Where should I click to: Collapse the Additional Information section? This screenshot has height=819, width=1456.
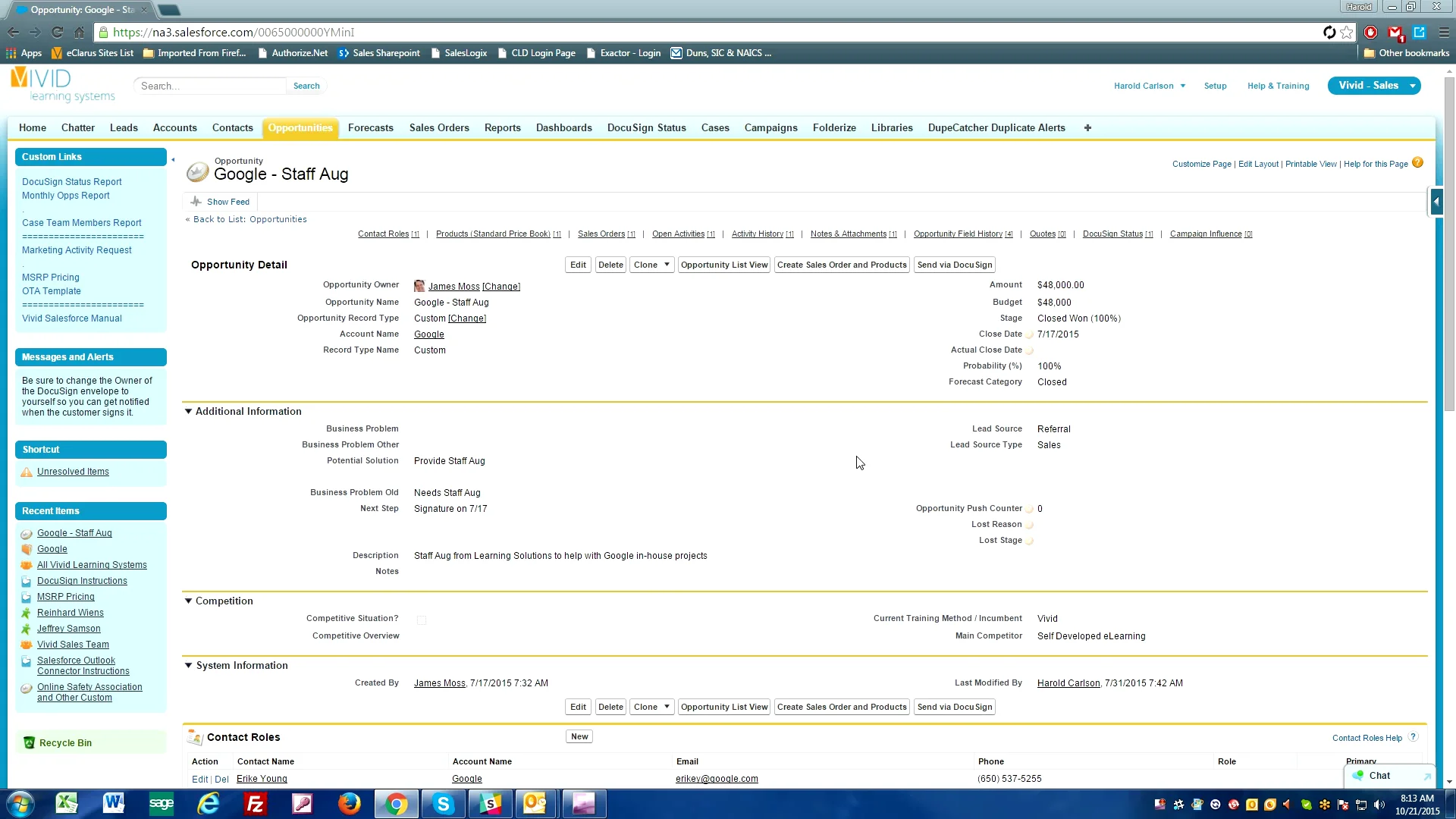tap(188, 411)
